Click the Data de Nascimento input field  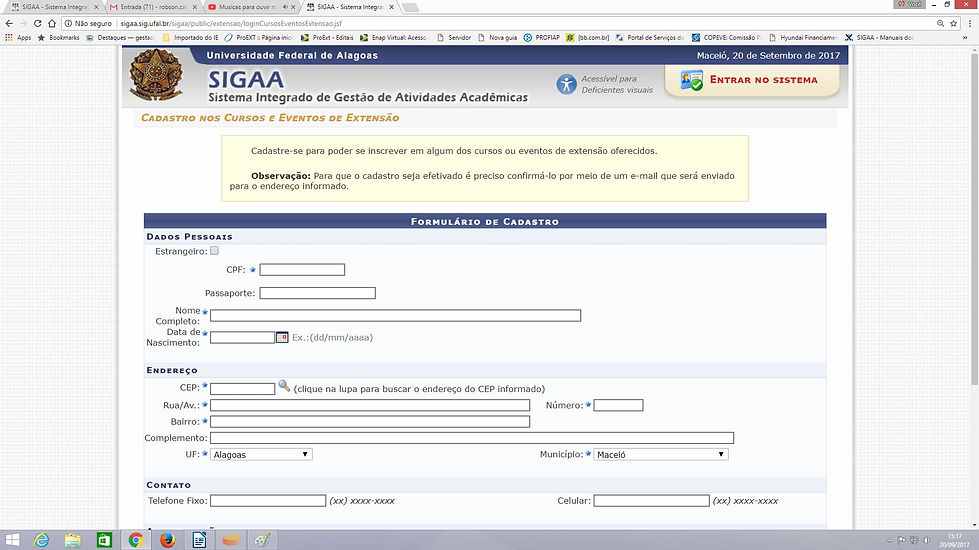pyautogui.click(x=242, y=337)
